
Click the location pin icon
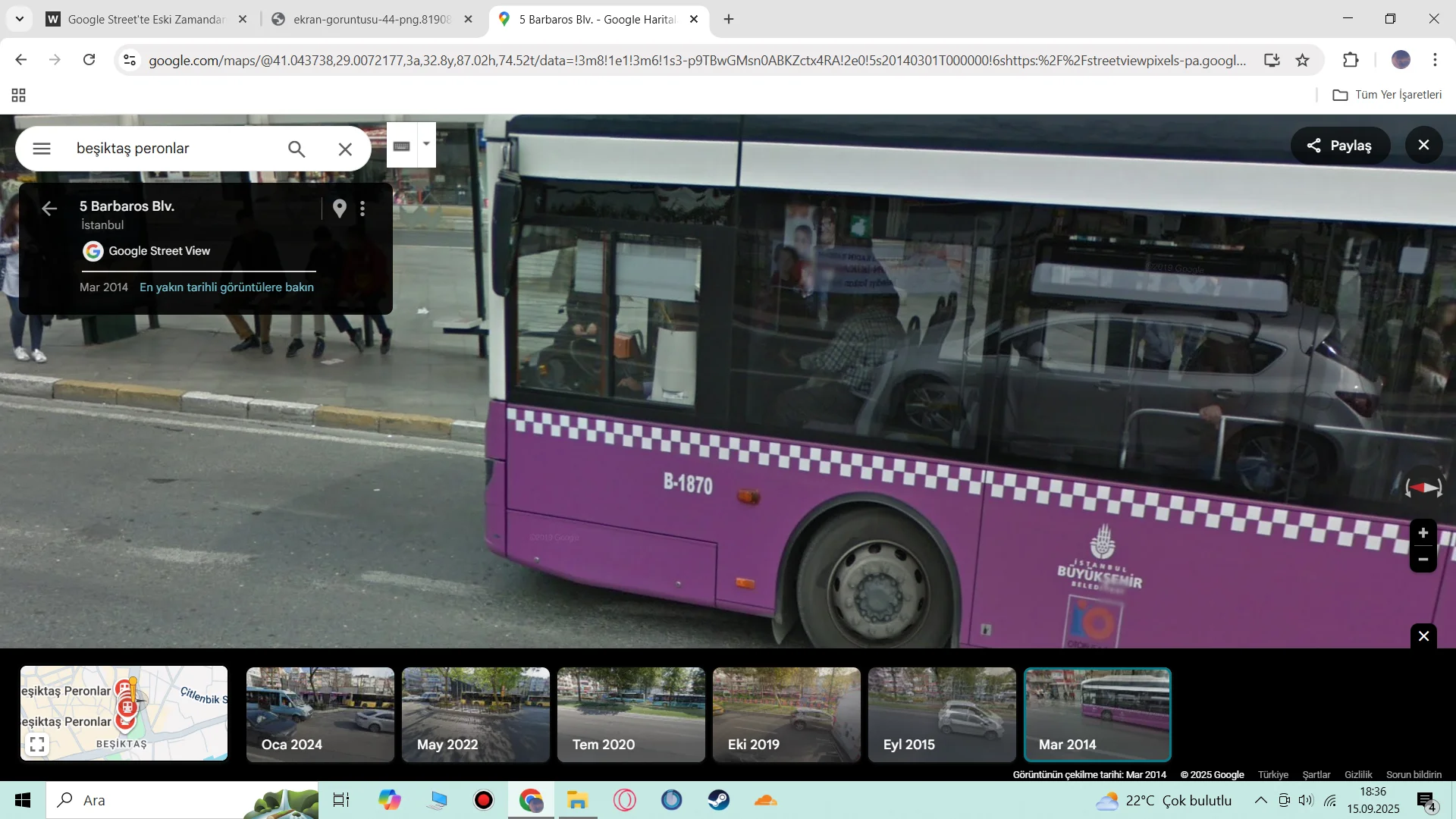[x=340, y=209]
